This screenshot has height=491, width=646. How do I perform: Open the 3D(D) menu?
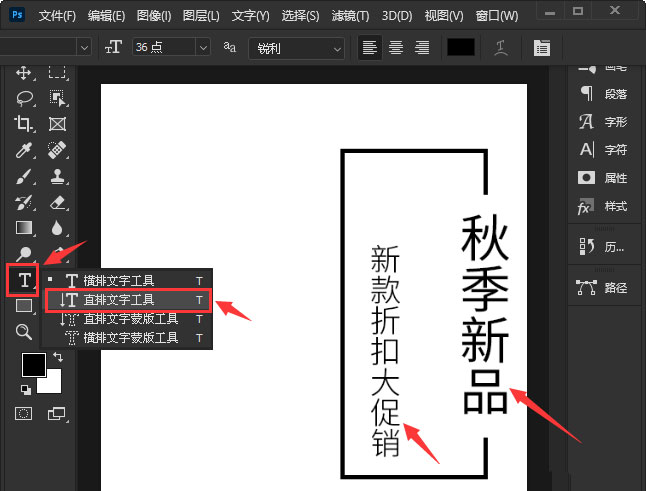397,16
